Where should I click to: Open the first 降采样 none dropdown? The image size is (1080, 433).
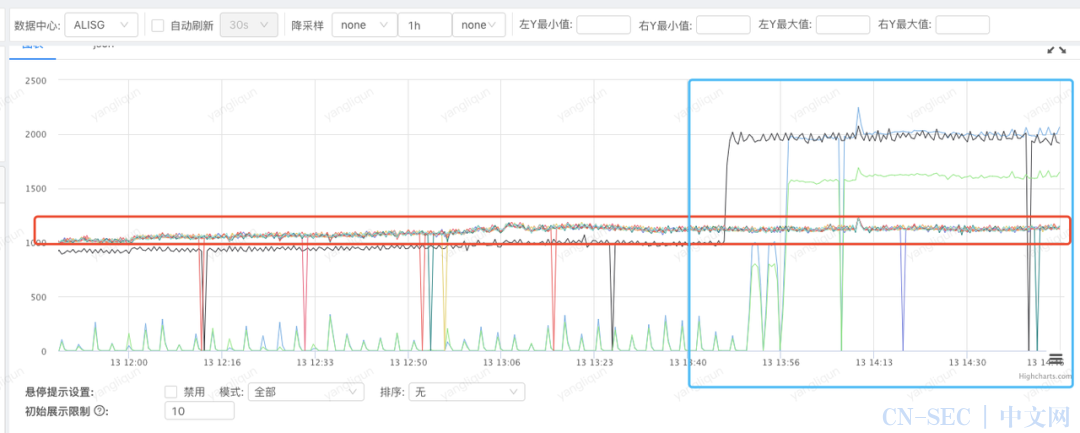pos(364,25)
